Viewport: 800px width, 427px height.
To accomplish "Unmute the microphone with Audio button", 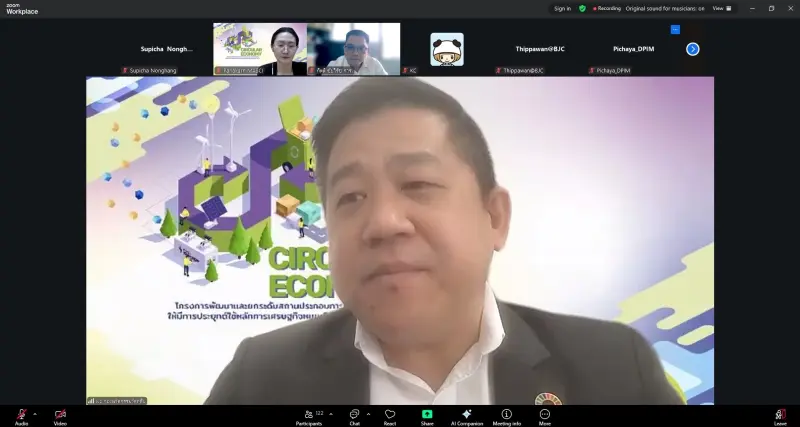I will 21,416.
